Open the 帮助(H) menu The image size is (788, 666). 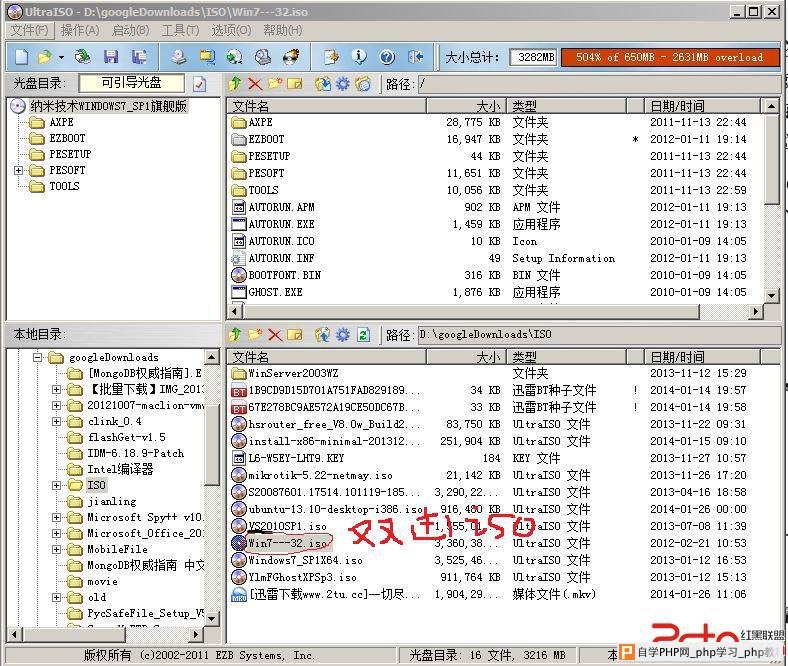282,30
